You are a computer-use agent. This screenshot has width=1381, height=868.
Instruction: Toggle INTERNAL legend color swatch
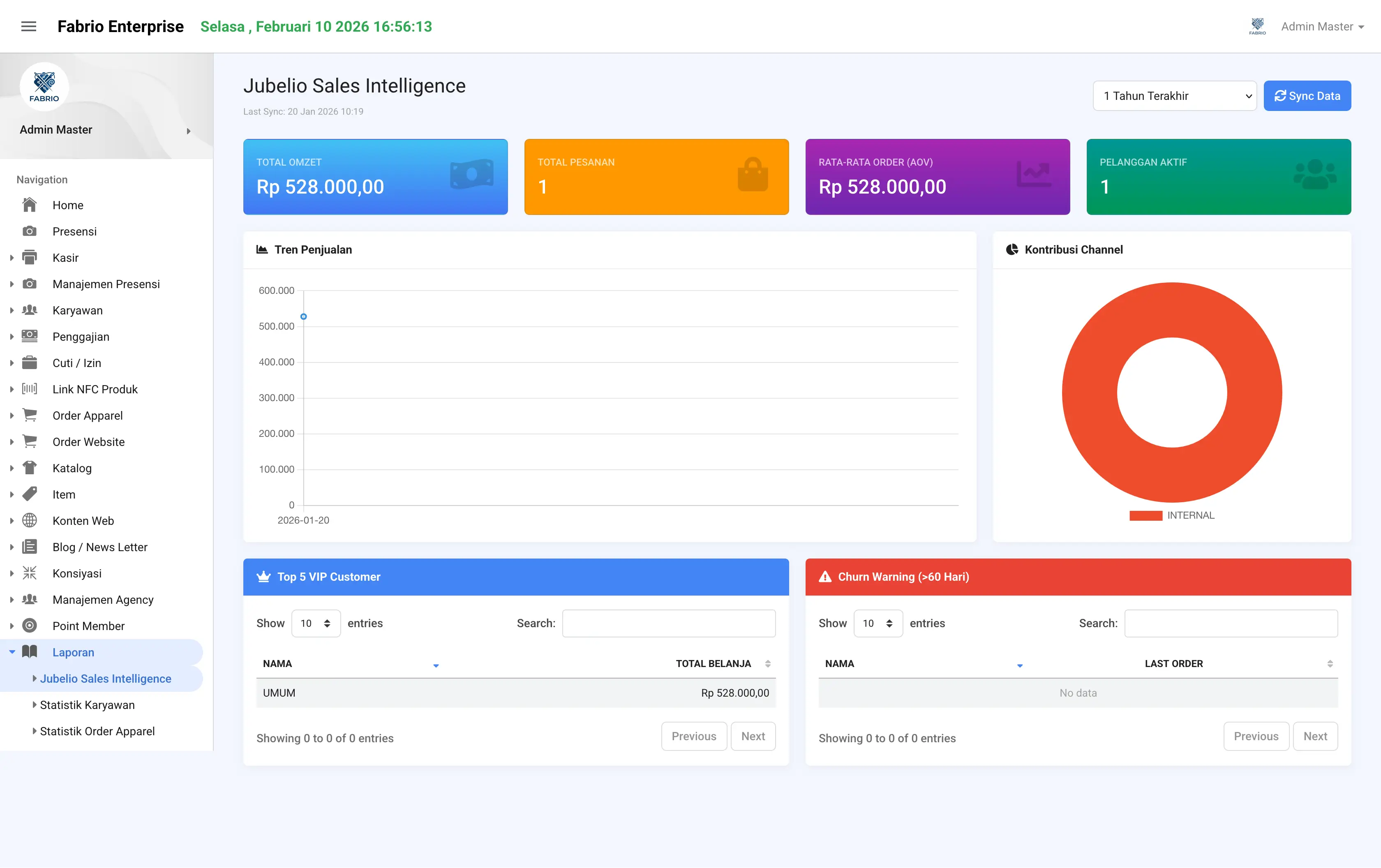(1145, 515)
